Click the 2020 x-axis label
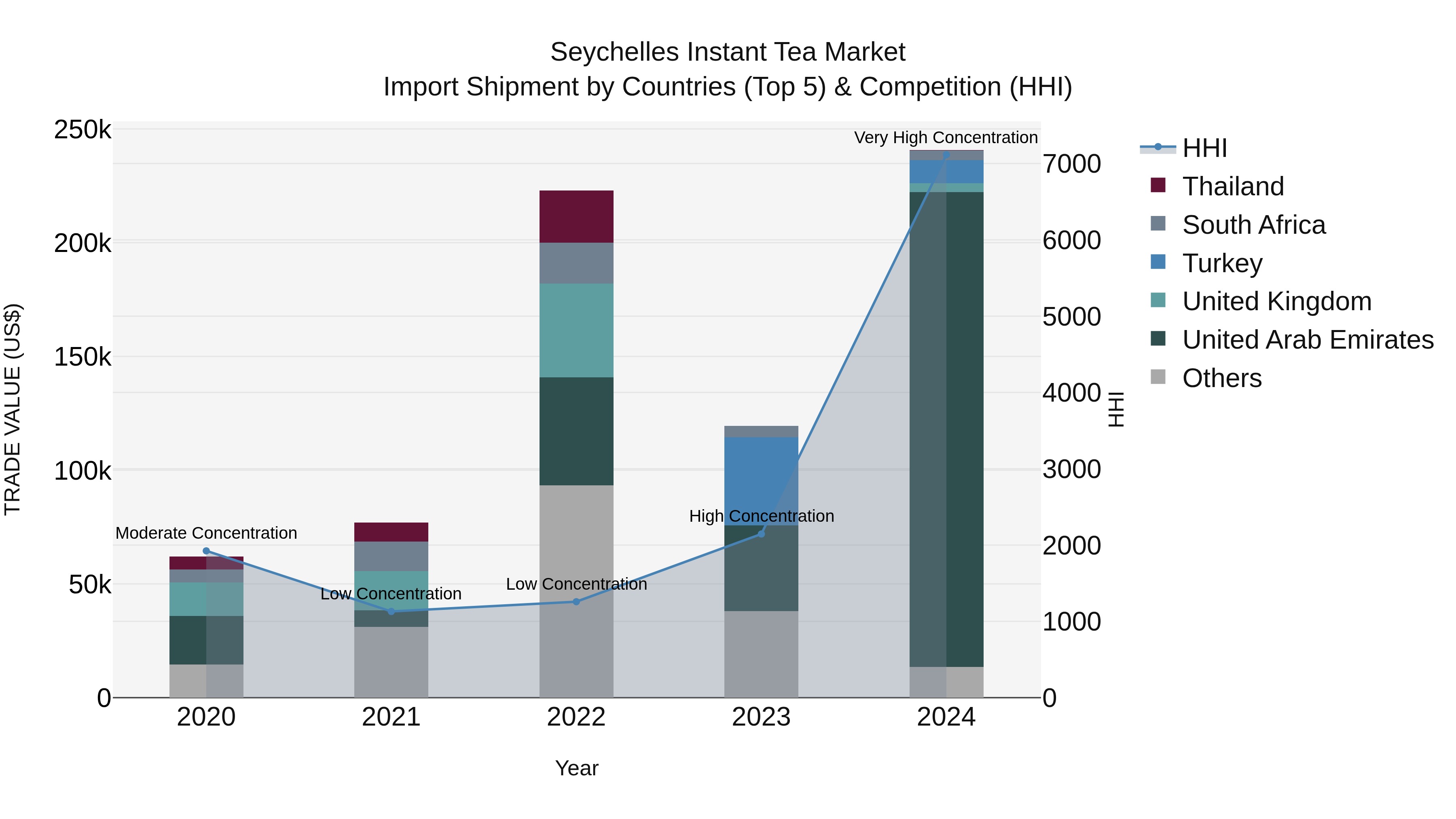The image size is (1456, 819). point(206,717)
